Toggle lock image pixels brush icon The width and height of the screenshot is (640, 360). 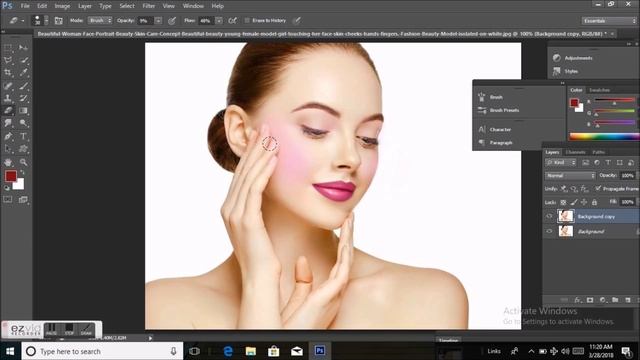pyautogui.click(x=574, y=202)
